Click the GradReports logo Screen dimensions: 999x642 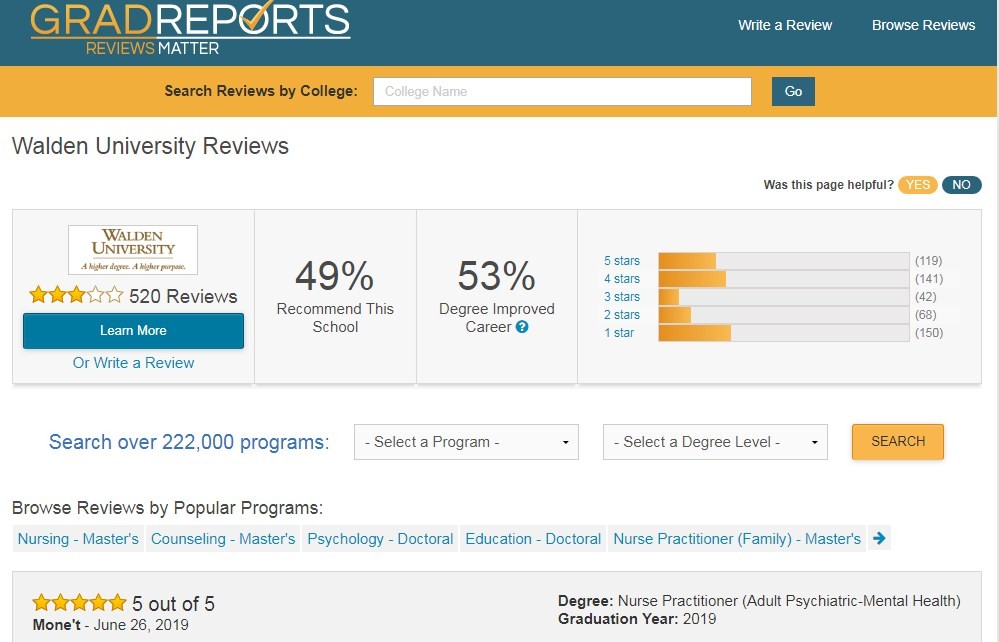tap(190, 28)
